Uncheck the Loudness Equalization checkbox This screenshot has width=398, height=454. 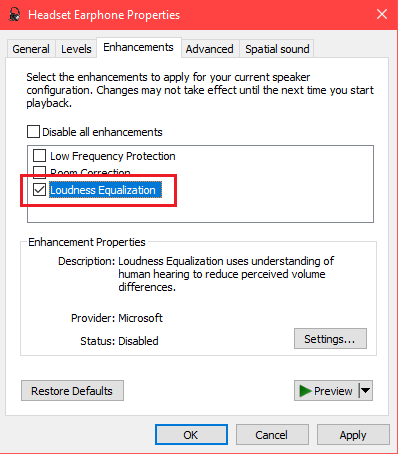click(39, 190)
